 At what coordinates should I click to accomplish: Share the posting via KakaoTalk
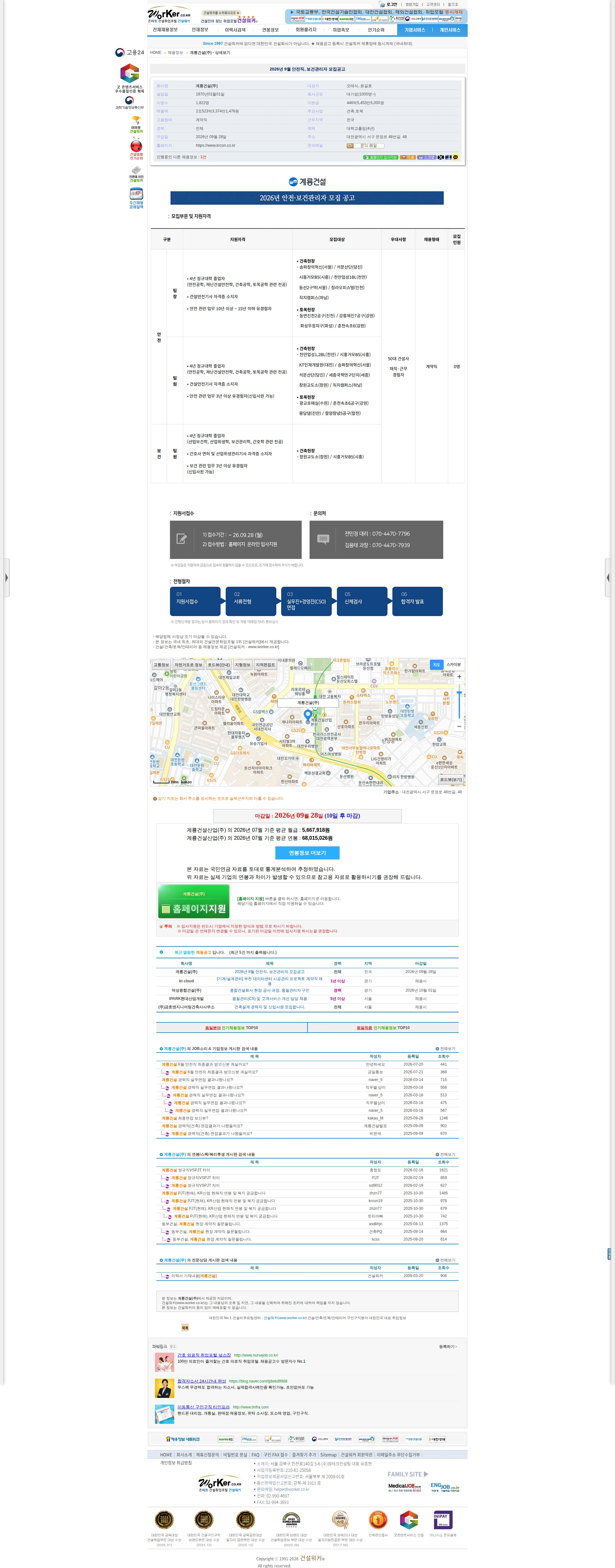tap(455, 157)
